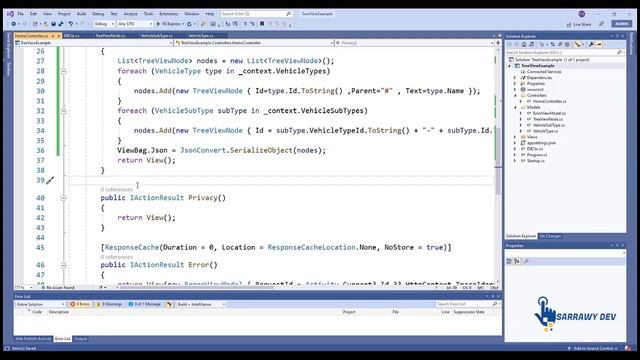Expand the Properties node in Solution Explorer
640x360 pixels.
tap(515, 84)
